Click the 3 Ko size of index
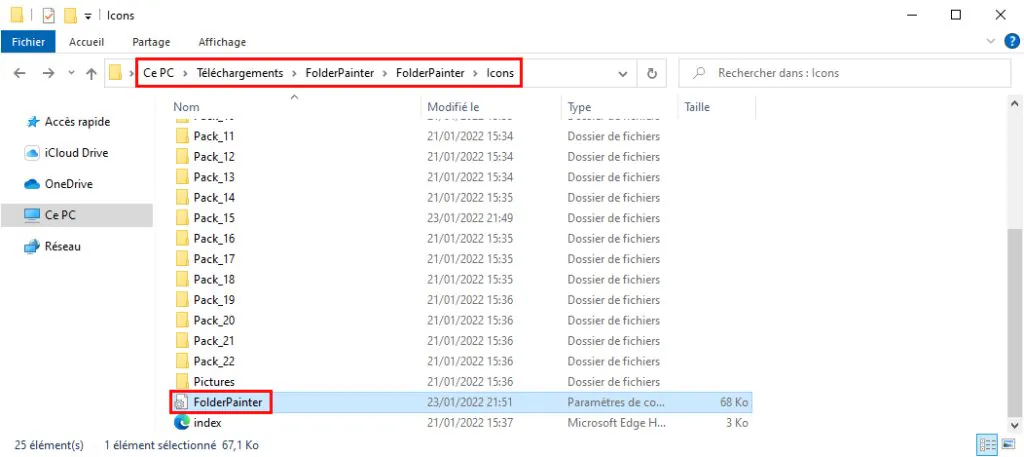 [737, 422]
